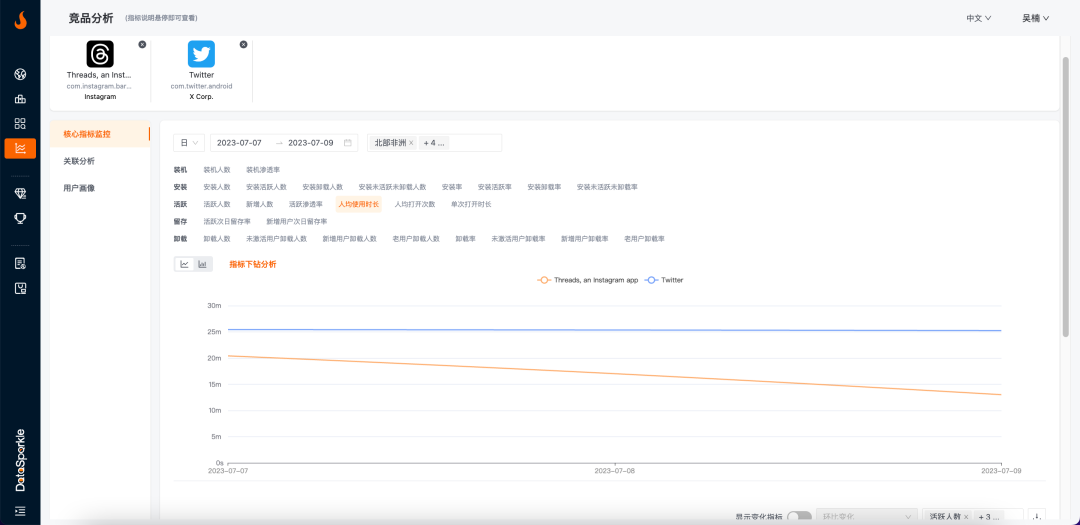1080x525 pixels.
Task: Toggle Threads series in chart legend
Action: tap(588, 280)
